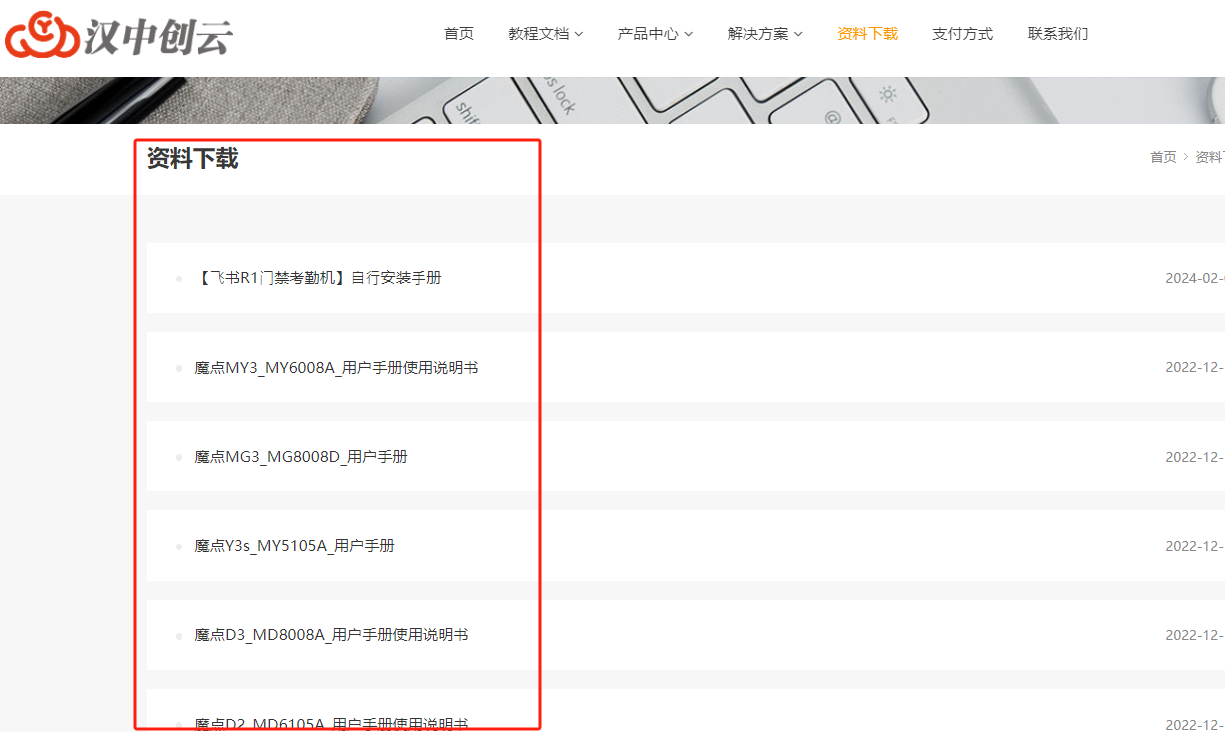The width and height of the screenshot is (1225, 732).
Task: Open 魔点MY3_MY6008A 用户手册使用说明书
Action: [x=336, y=368]
